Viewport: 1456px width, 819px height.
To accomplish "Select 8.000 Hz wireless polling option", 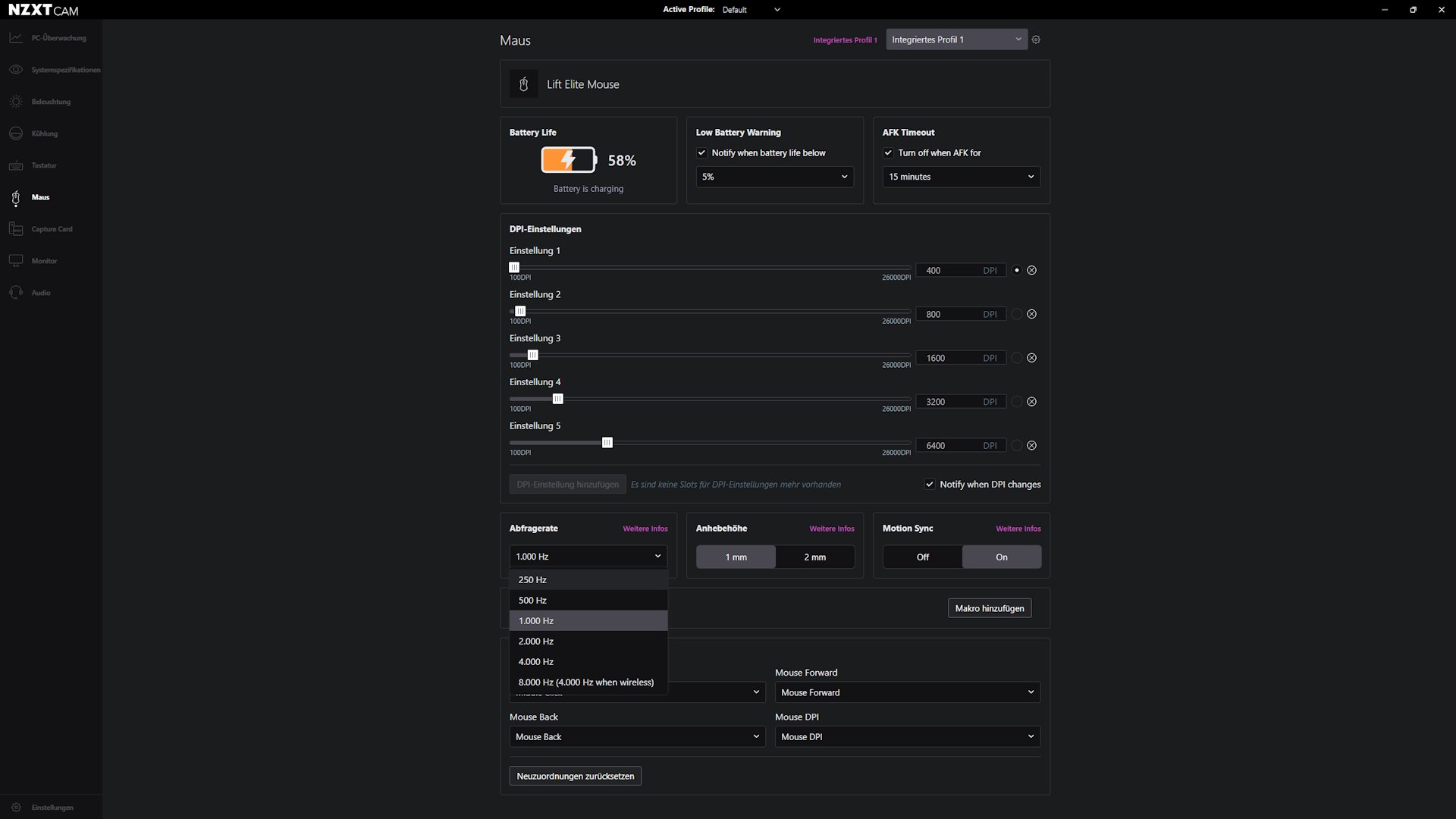I will coord(588,682).
